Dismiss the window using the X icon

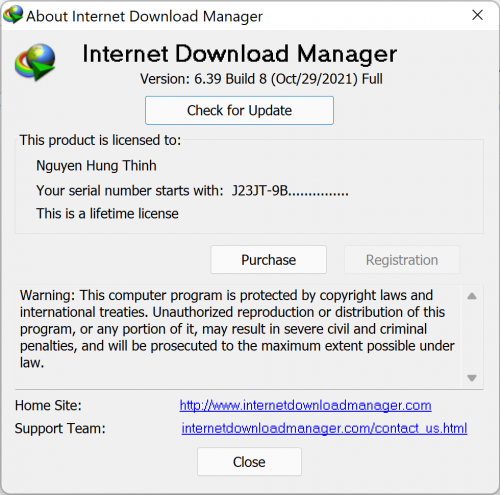pos(477,15)
